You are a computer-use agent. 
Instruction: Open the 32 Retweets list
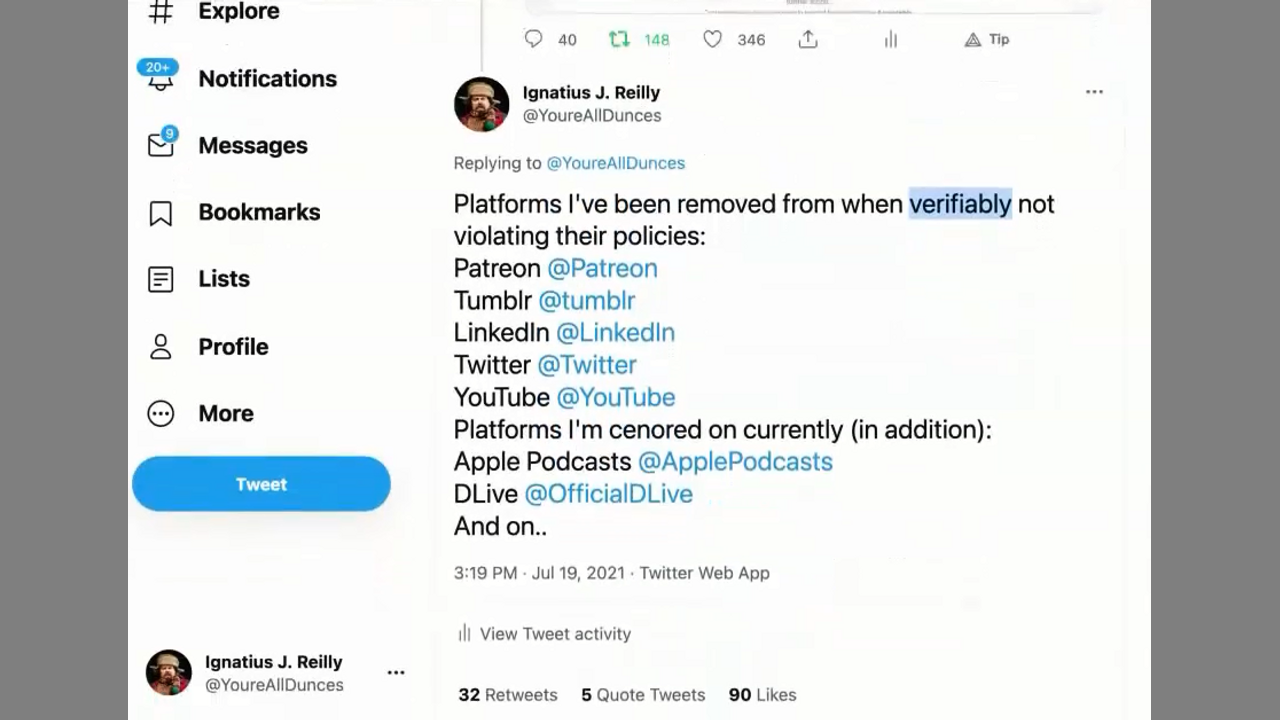pyautogui.click(x=507, y=694)
